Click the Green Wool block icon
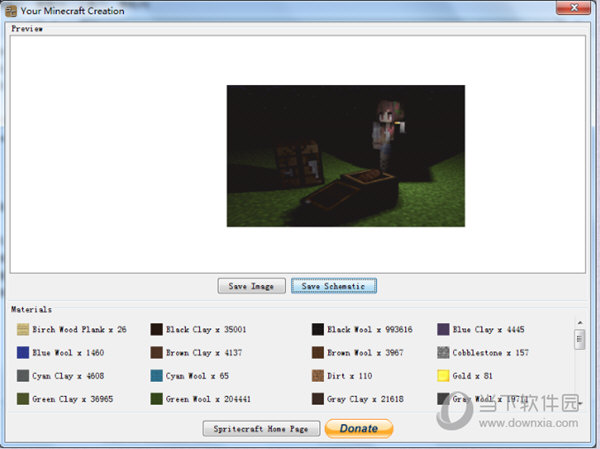 (157, 399)
